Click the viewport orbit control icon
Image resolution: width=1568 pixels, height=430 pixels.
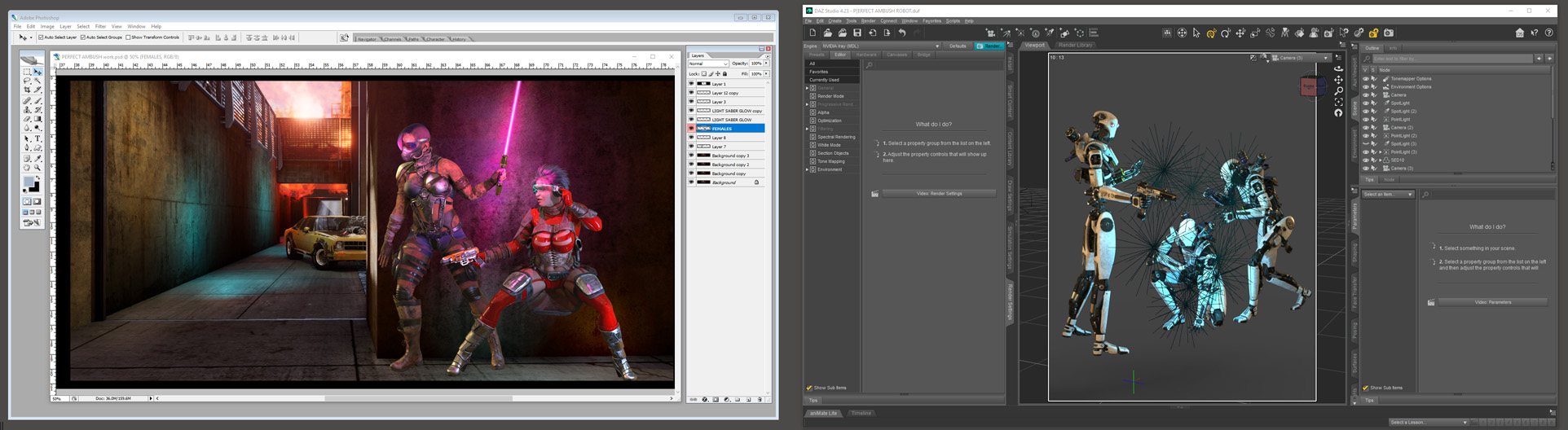coord(1338,68)
